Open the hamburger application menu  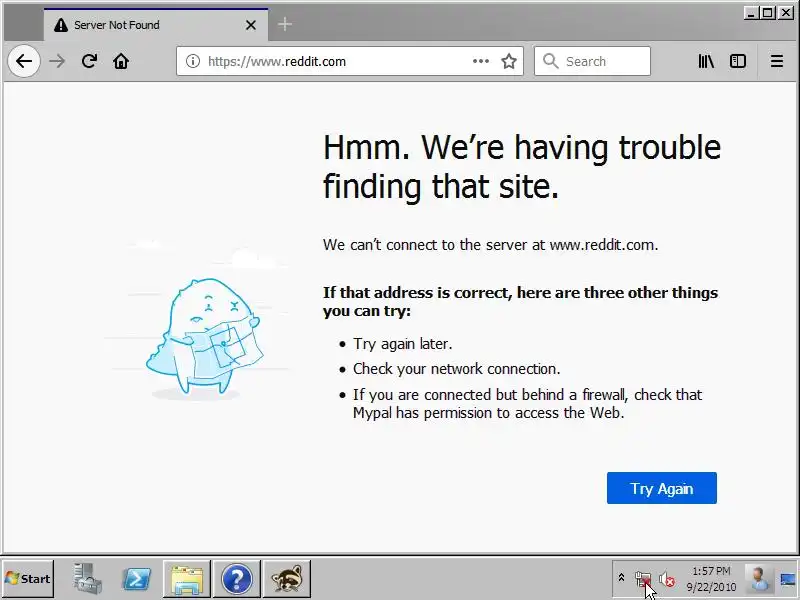777,61
